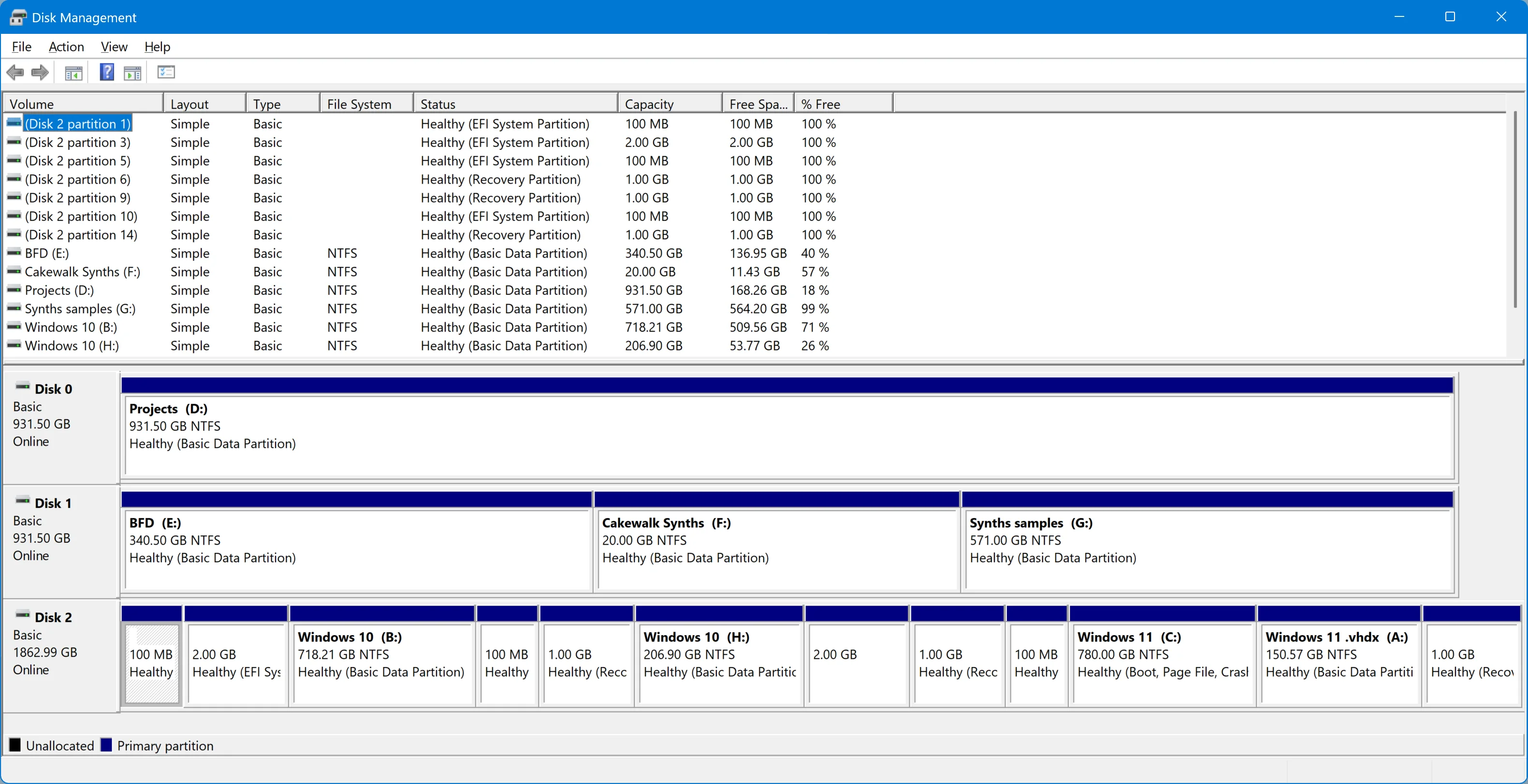This screenshot has width=1528, height=784.
Task: Click the Show/Hide Console Tree icon
Action: pos(73,73)
